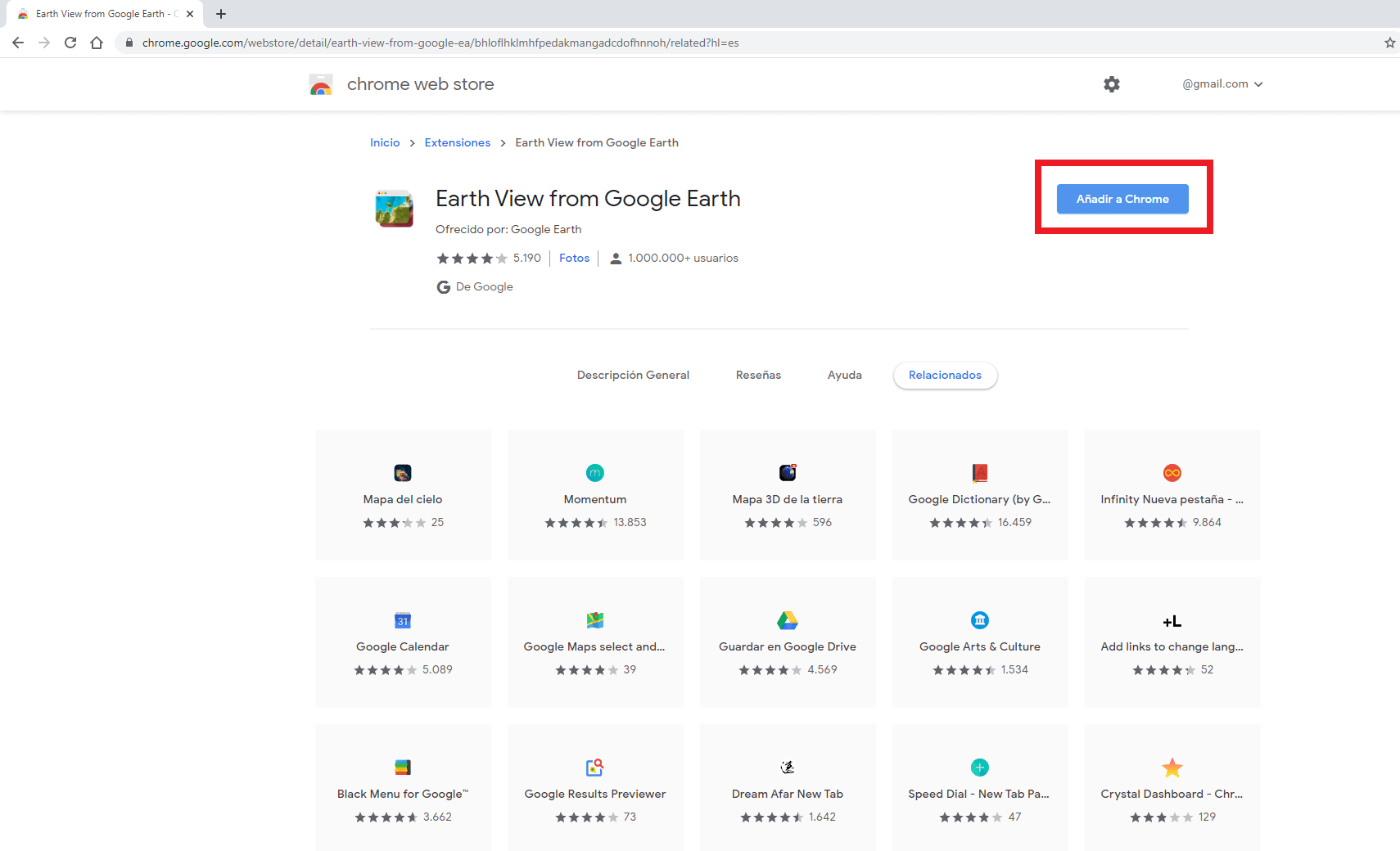This screenshot has width=1400, height=851.
Task: Click the chrome web store title
Action: coord(420,84)
